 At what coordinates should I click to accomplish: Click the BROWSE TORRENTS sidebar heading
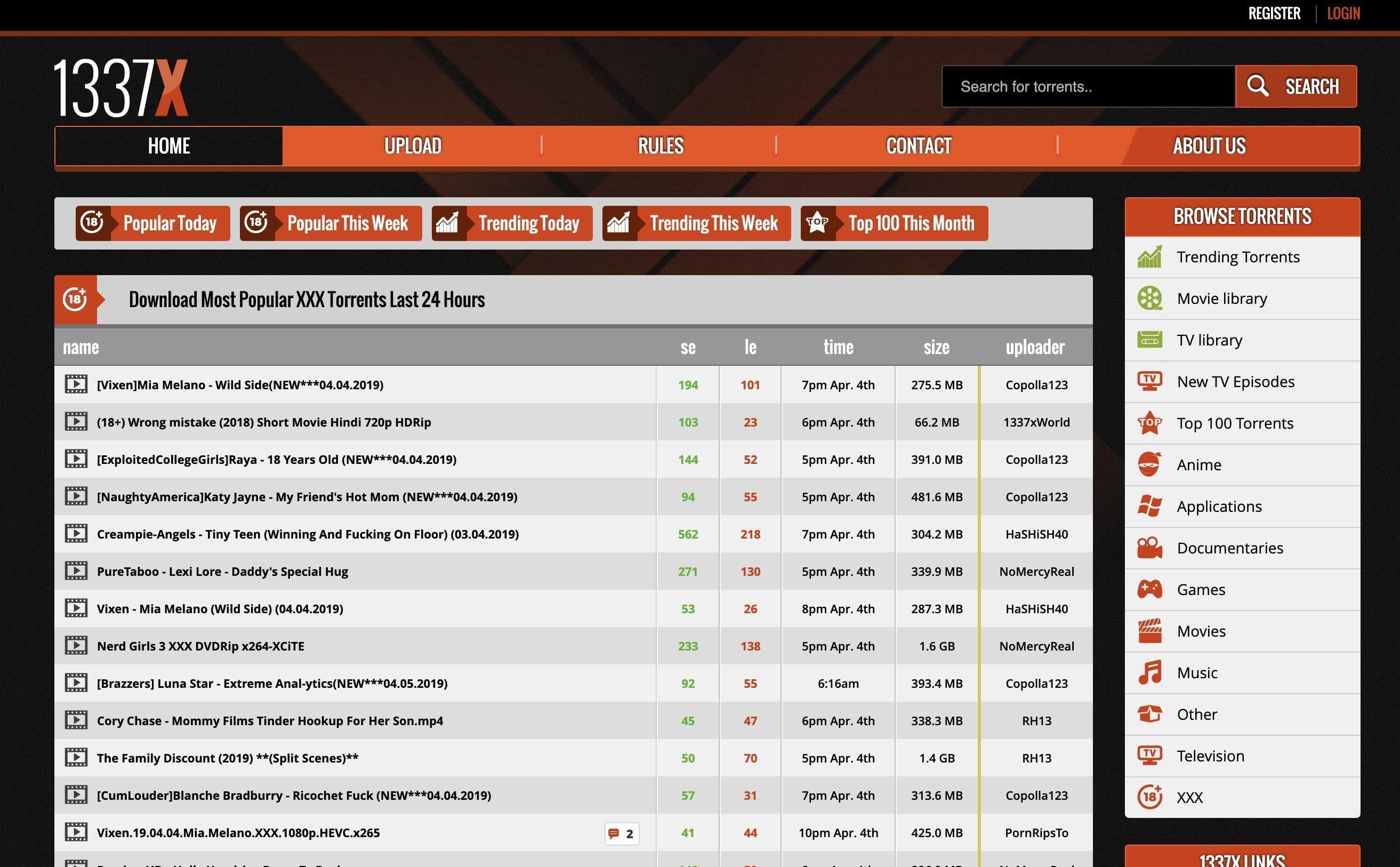click(x=1242, y=216)
